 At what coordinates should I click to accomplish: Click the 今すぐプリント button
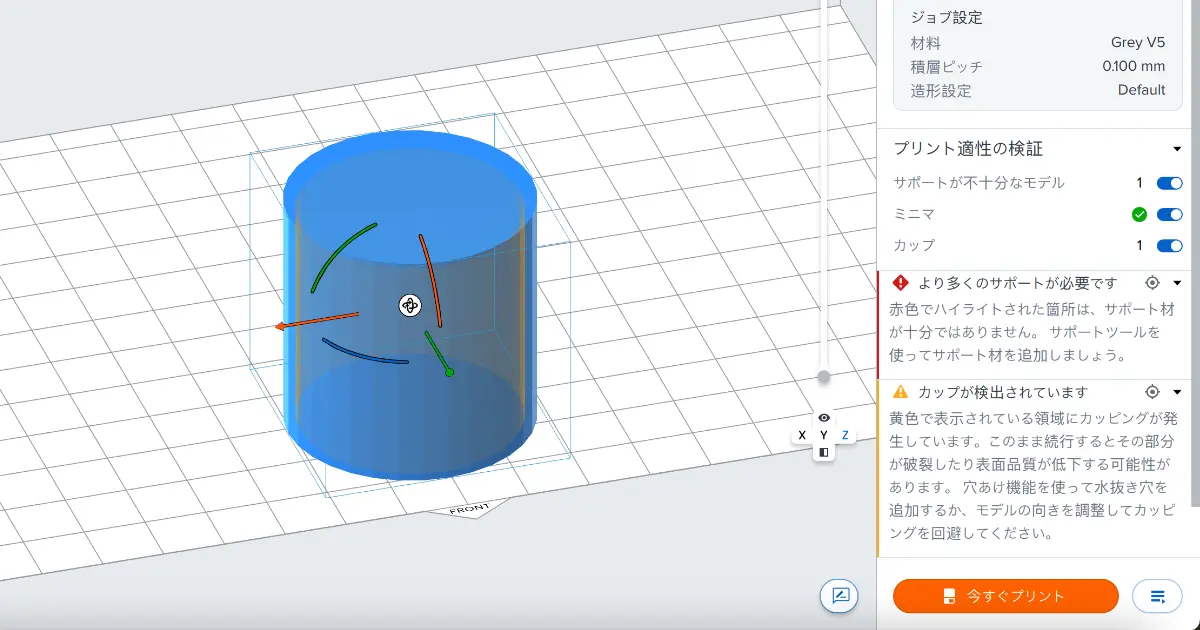coord(1005,596)
